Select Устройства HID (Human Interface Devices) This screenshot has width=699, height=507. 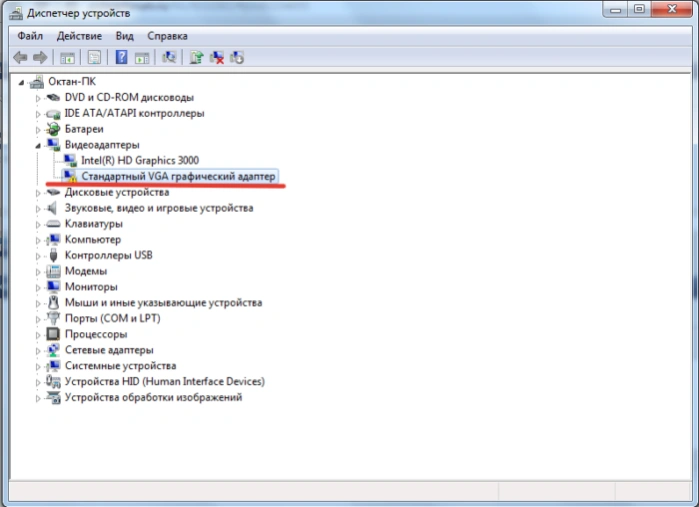point(165,382)
